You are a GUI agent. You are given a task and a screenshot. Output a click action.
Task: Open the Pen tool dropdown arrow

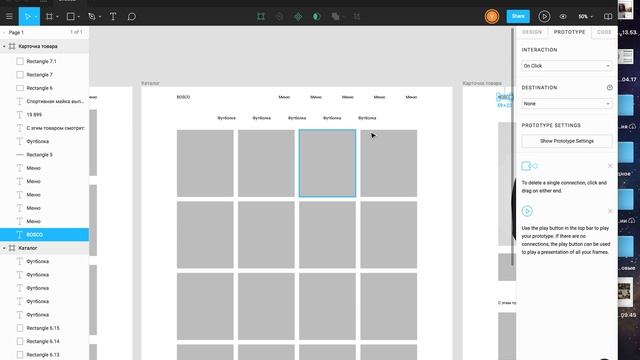[x=100, y=17]
